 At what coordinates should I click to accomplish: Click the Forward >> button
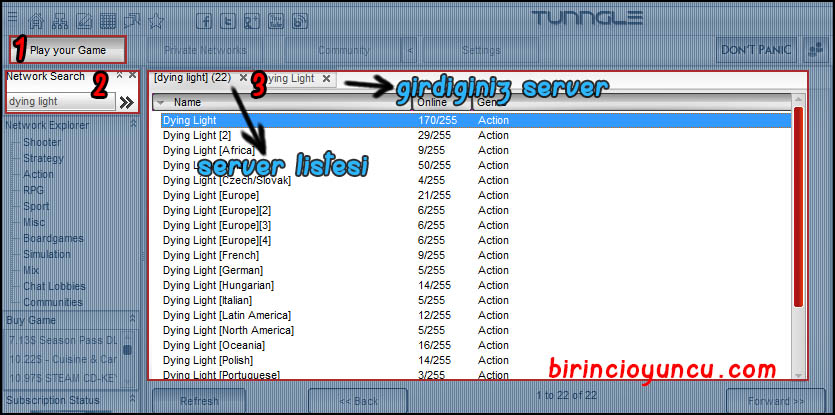(x=776, y=401)
